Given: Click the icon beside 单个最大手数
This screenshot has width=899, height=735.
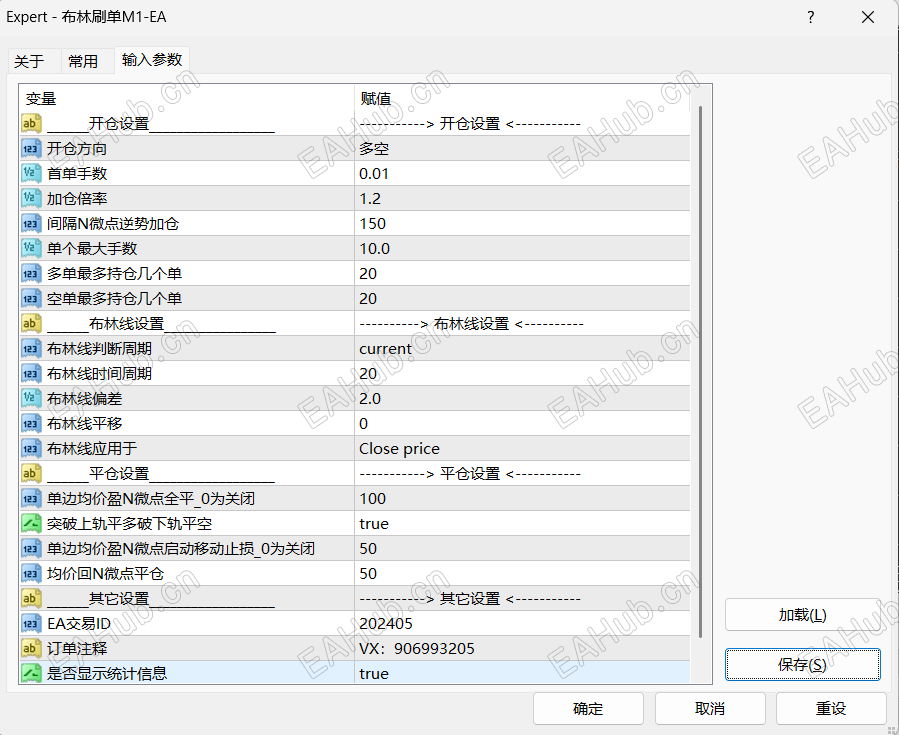Looking at the screenshot, I should pyautogui.click(x=31, y=248).
